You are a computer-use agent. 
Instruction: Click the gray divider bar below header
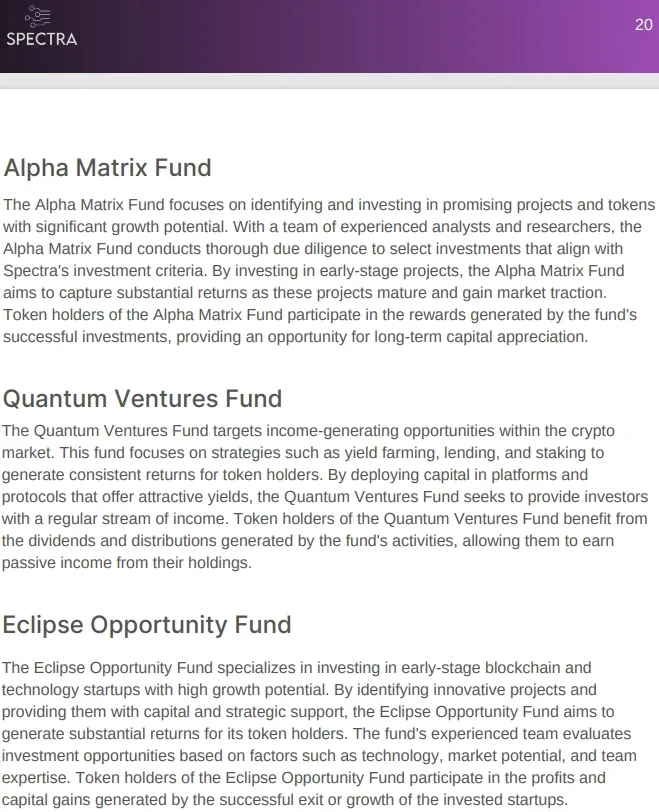[x=329, y=81]
